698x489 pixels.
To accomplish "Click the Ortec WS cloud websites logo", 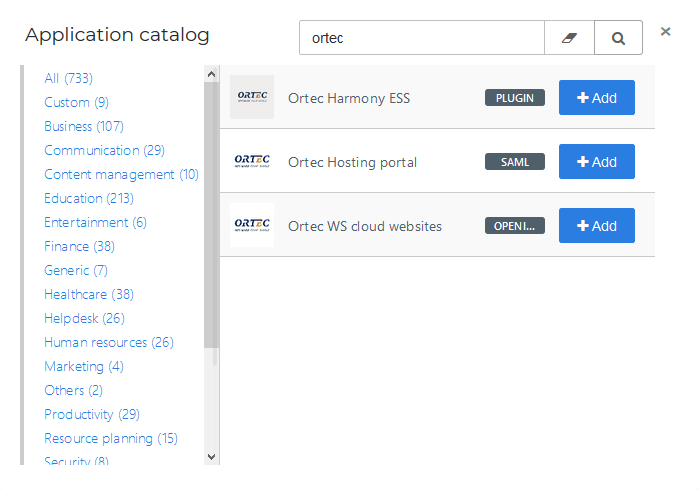I will [x=252, y=225].
